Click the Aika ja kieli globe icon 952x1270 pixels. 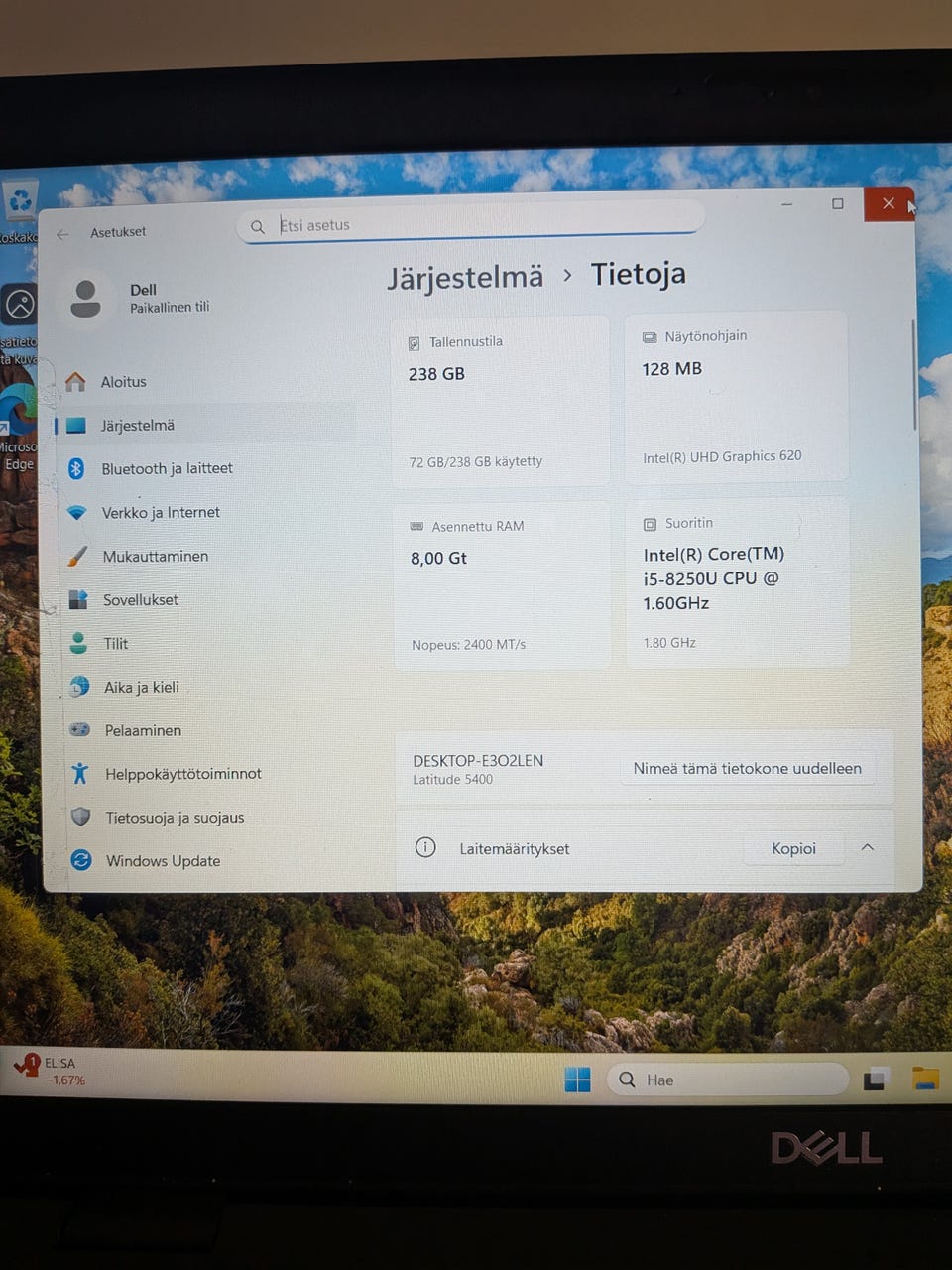tap(79, 687)
